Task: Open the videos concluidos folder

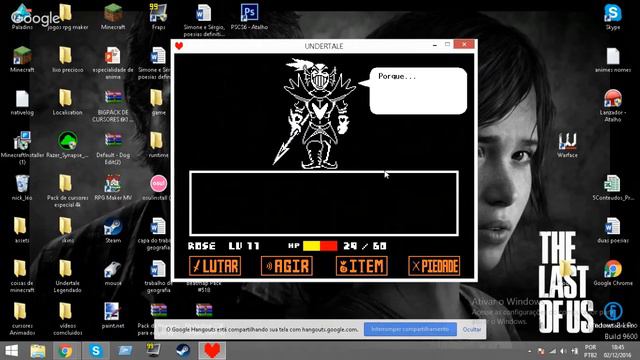Action: click(67, 319)
